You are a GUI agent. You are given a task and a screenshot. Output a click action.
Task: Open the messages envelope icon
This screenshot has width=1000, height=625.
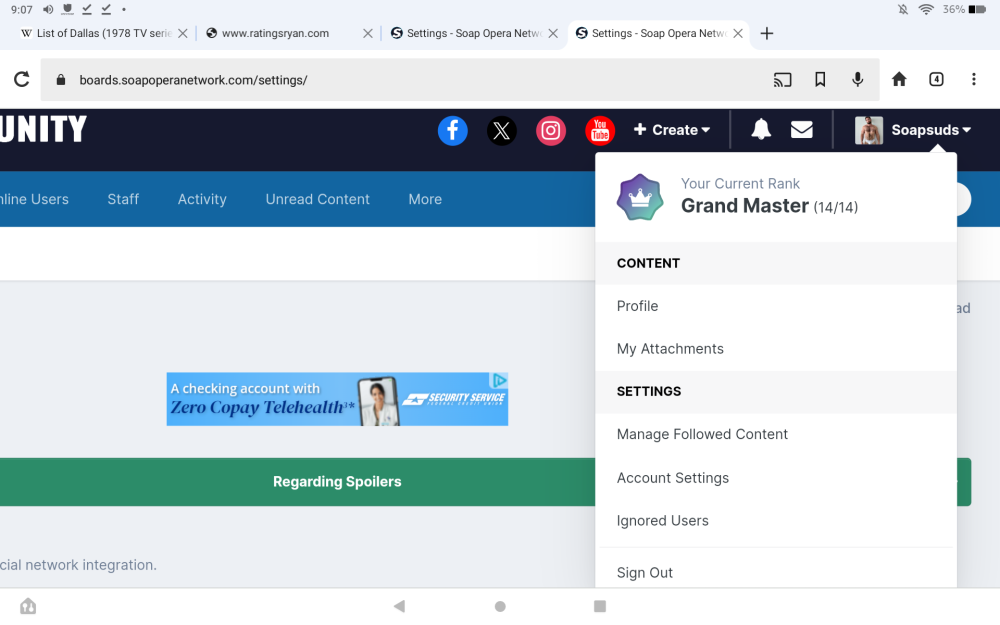click(801, 130)
